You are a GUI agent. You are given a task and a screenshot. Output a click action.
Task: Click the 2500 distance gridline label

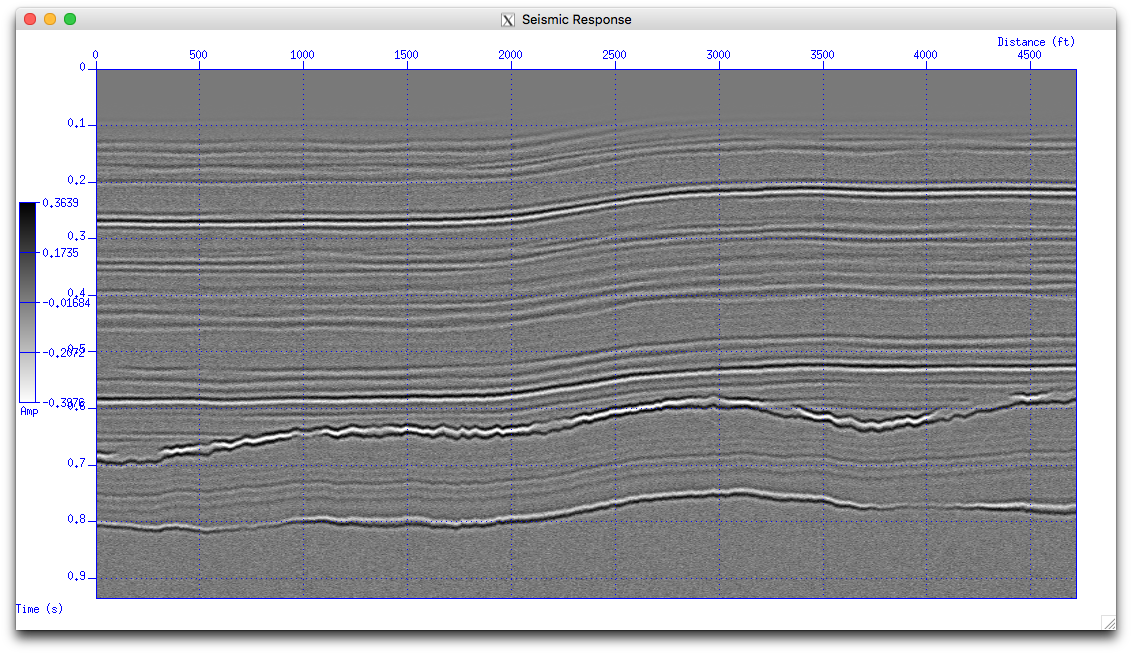click(614, 54)
